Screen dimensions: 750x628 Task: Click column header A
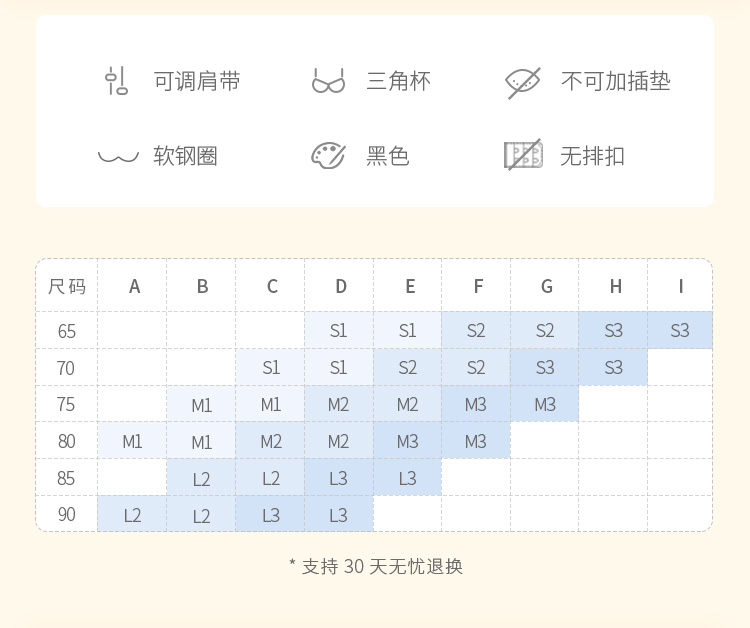coord(134,286)
